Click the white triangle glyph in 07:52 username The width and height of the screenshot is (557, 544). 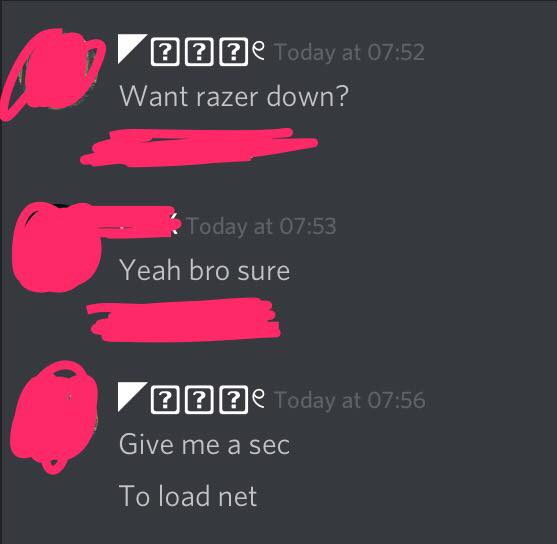pos(132,49)
